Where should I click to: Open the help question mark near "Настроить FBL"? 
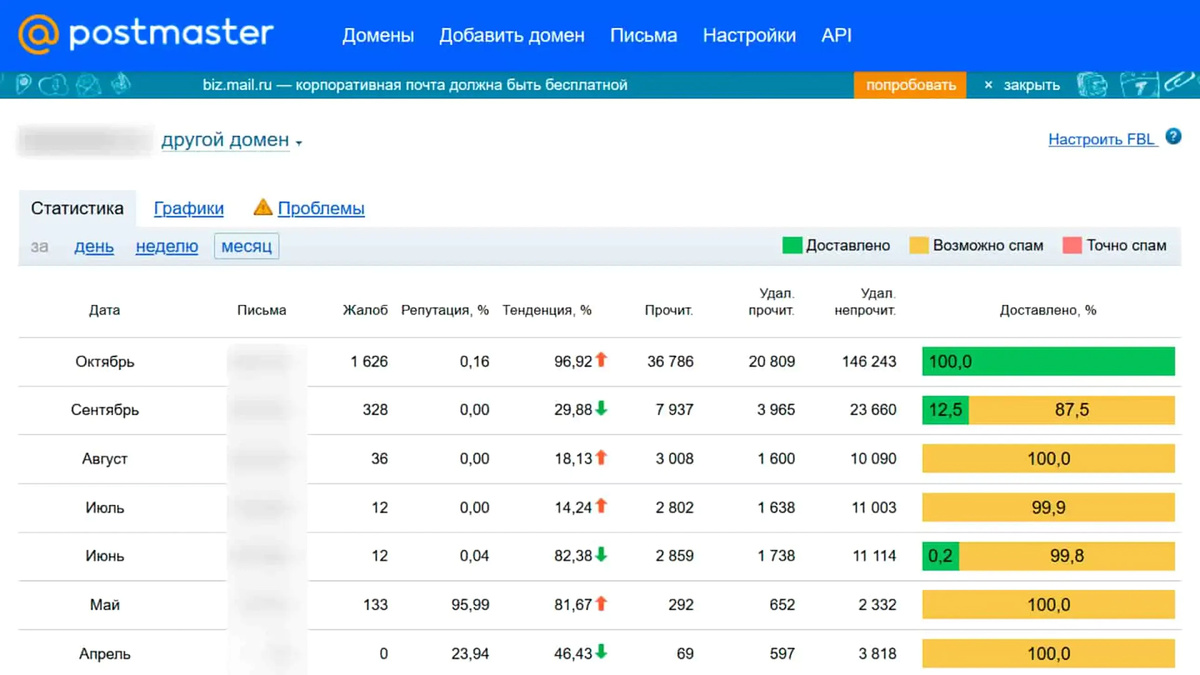(1173, 136)
